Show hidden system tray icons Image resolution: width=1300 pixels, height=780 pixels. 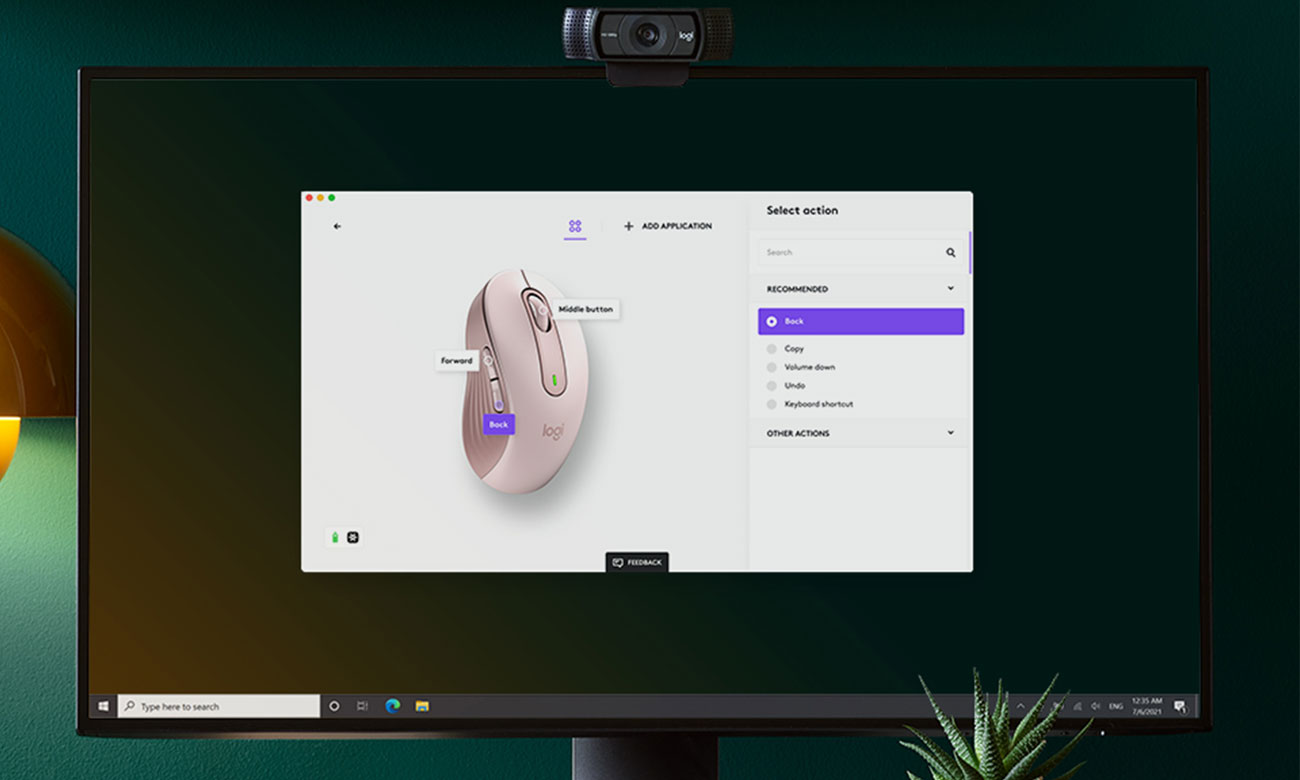tap(1020, 706)
